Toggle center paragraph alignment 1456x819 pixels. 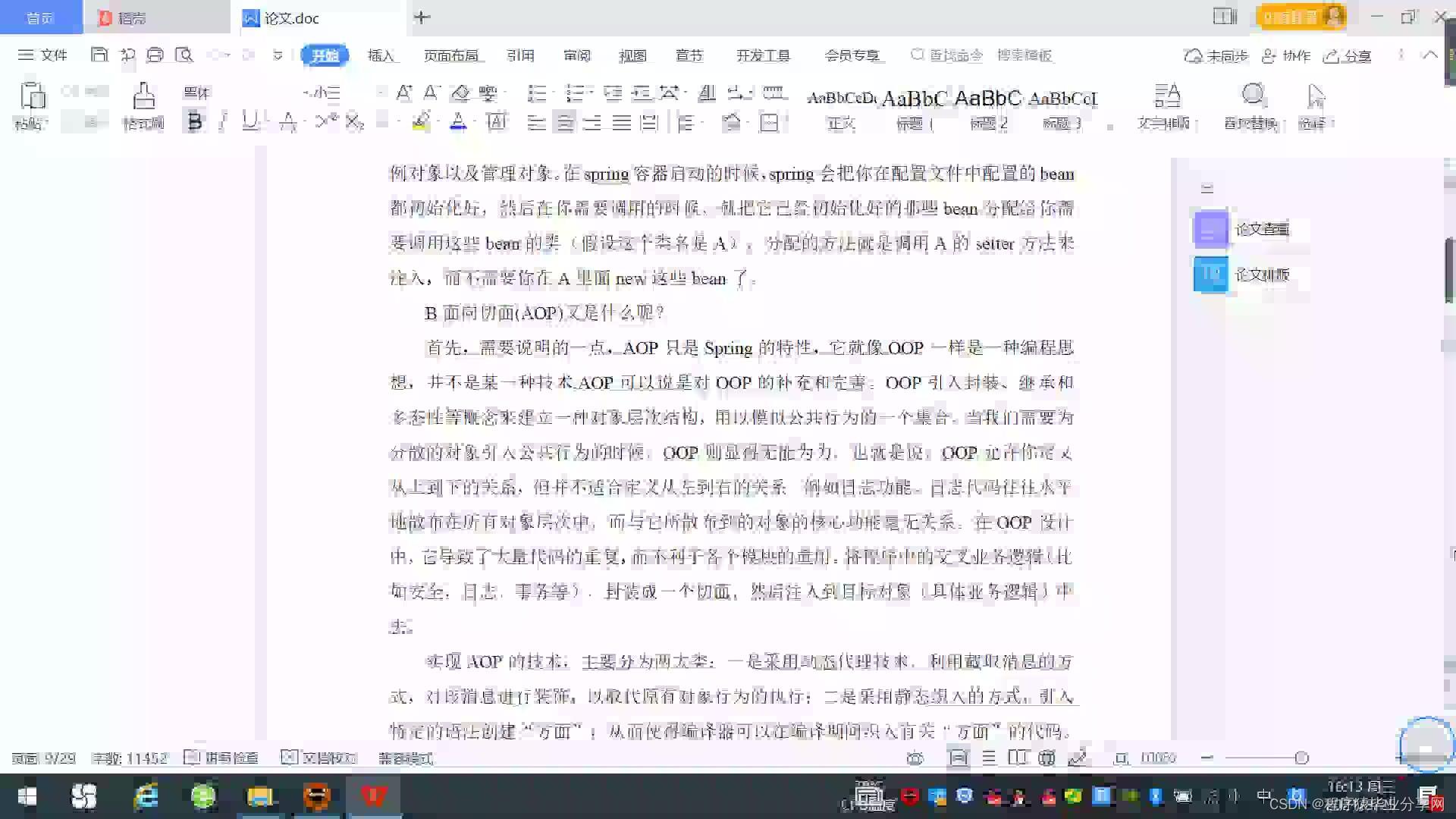tap(564, 122)
